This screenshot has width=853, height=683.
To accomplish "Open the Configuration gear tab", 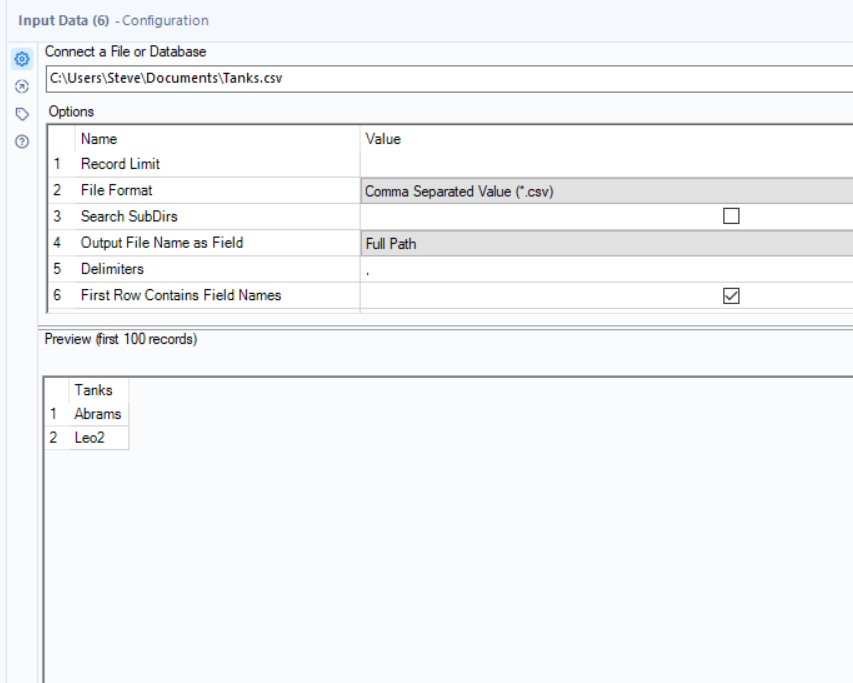I will [x=20, y=59].
